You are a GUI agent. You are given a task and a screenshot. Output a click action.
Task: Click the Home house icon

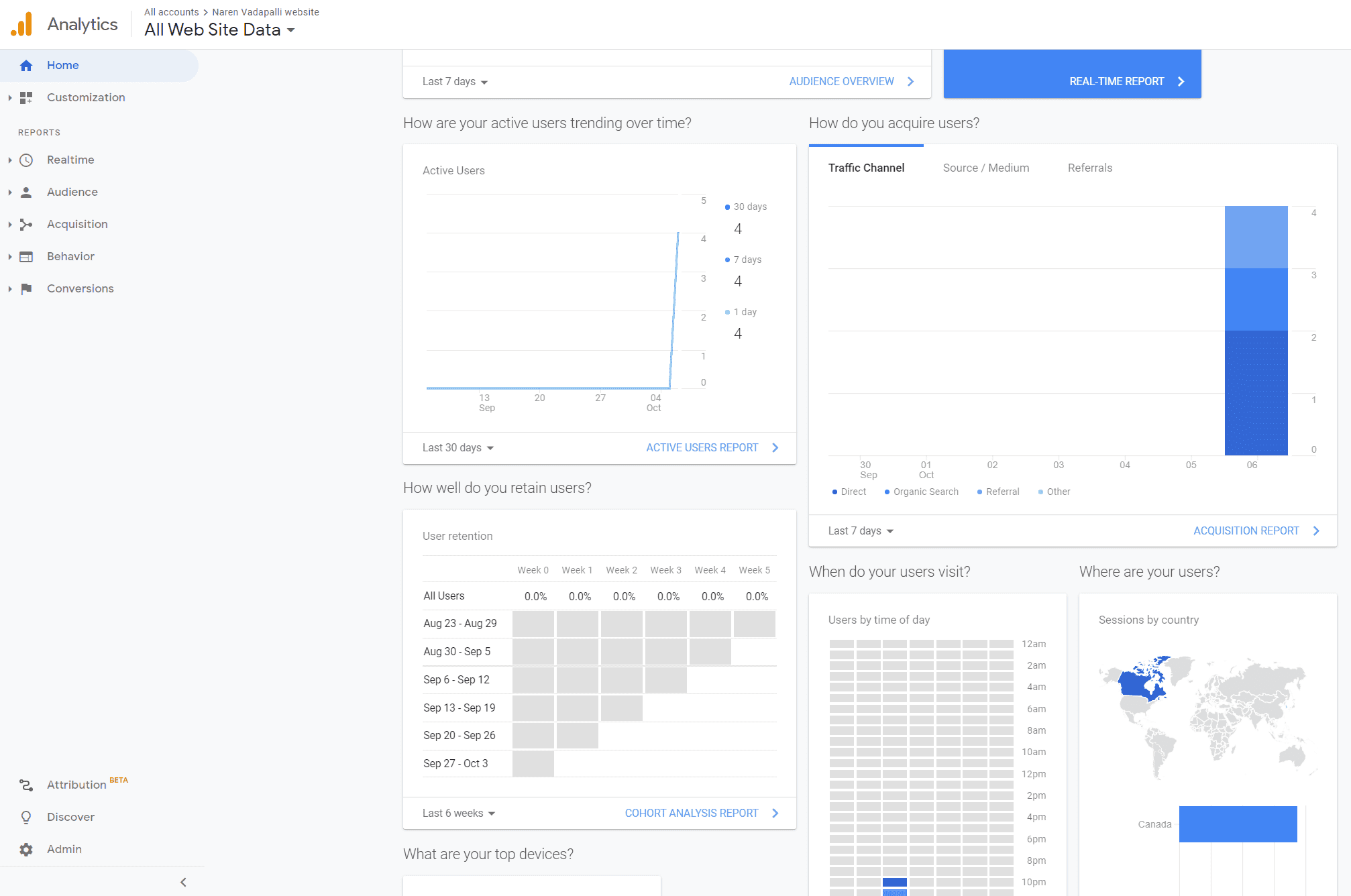(26, 66)
